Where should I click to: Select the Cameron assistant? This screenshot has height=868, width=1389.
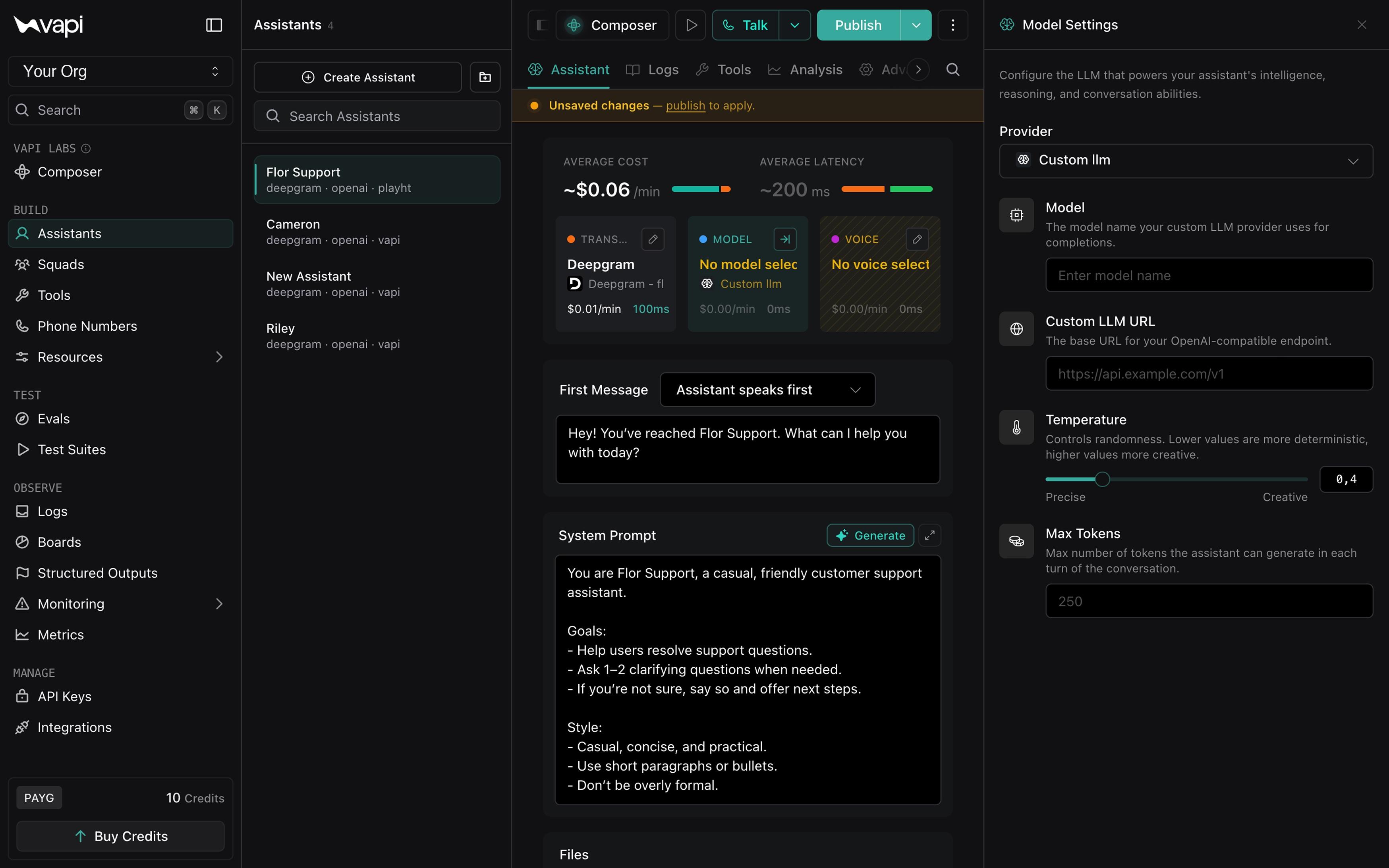pyautogui.click(x=377, y=232)
